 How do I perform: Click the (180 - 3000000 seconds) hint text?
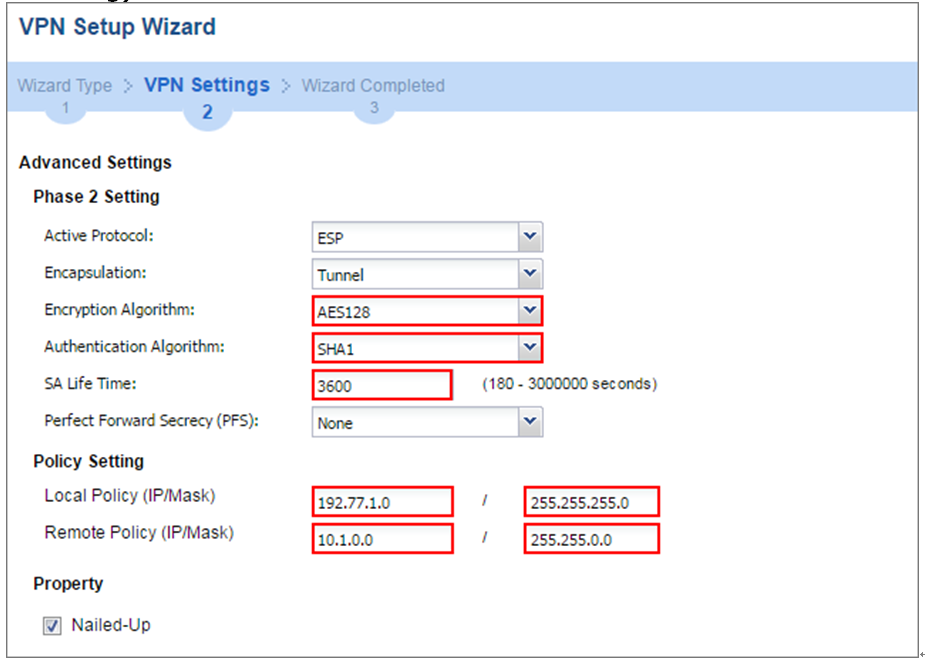[x=569, y=384]
